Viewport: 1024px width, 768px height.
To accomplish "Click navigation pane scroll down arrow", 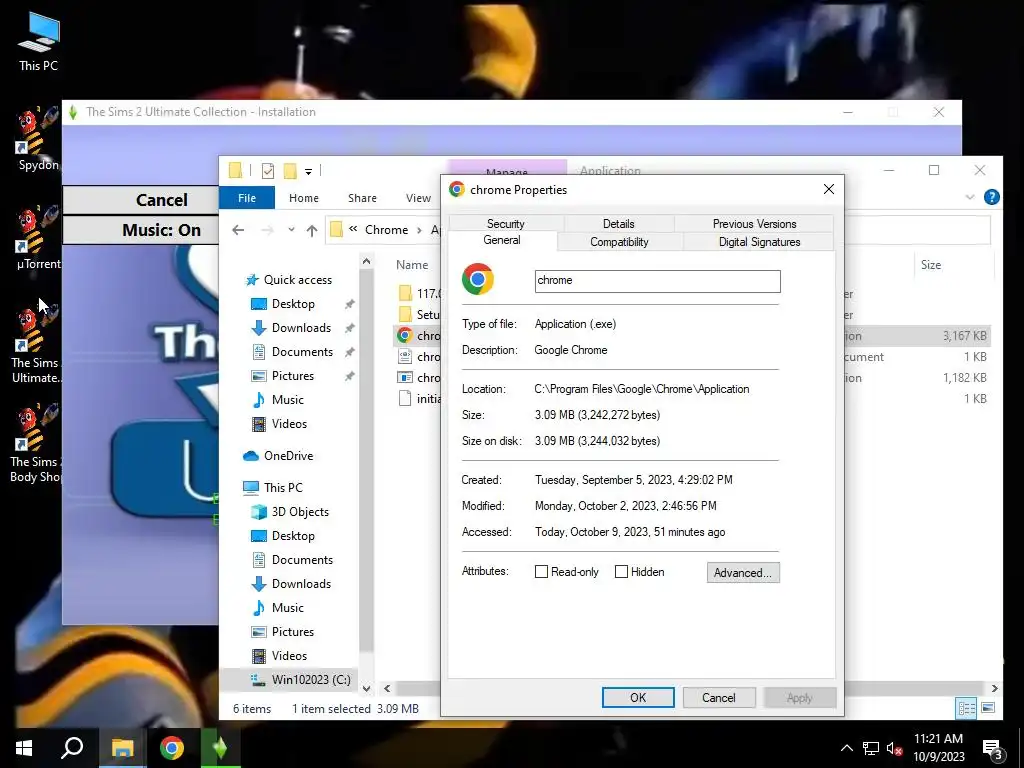I will (x=366, y=688).
